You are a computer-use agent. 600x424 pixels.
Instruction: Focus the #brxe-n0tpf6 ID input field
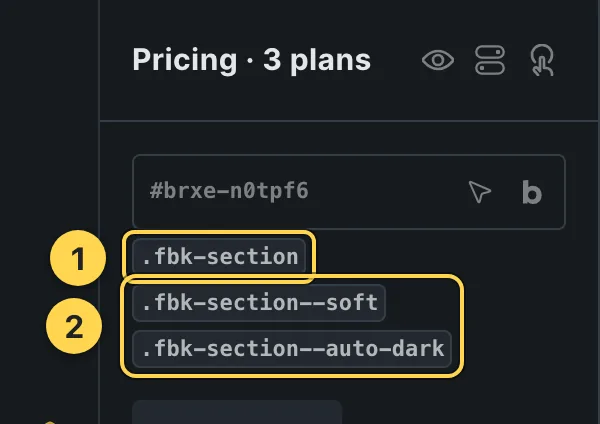point(349,192)
